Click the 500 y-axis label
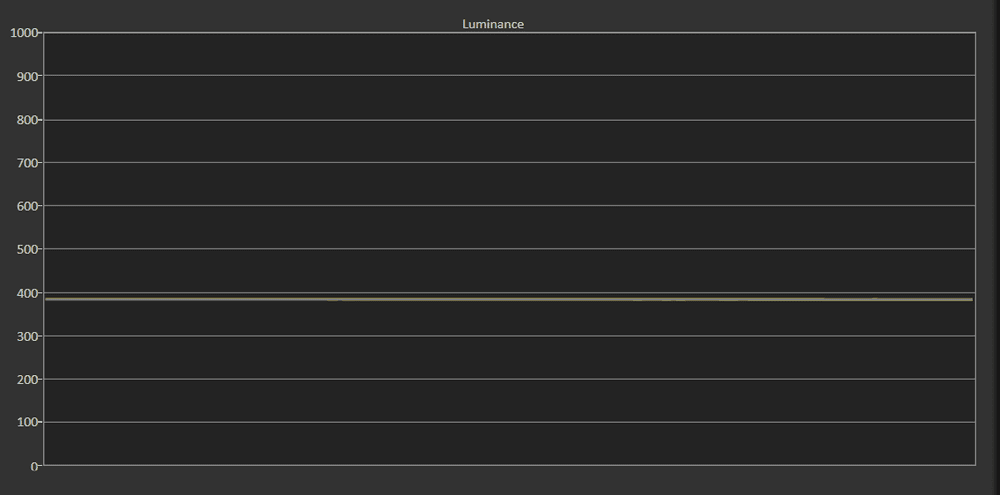This screenshot has height=495, width=1000. tap(26, 249)
